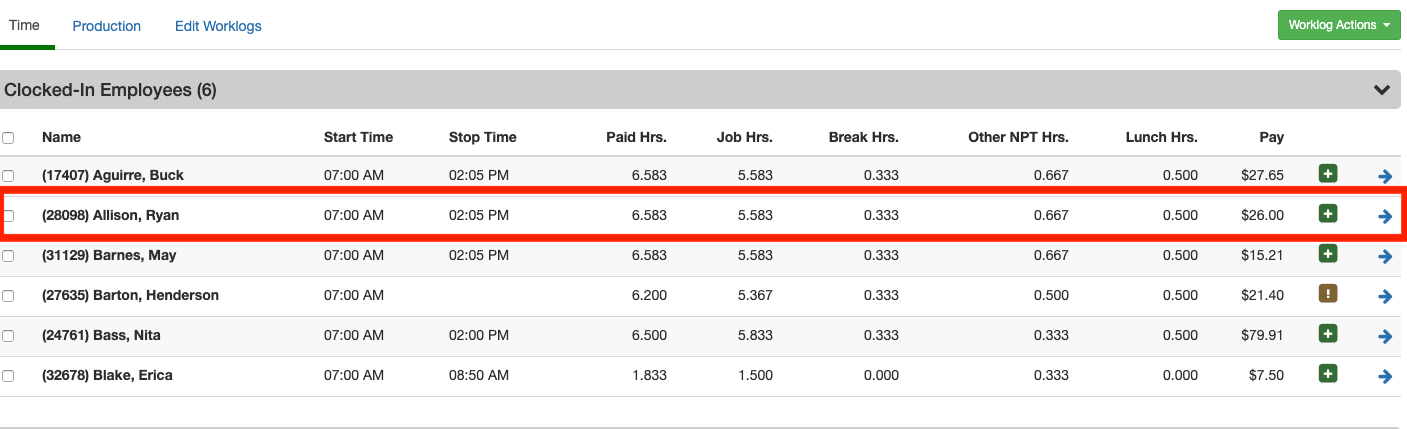Click the Name column header
The width and height of the screenshot is (1407, 429).
click(61, 137)
